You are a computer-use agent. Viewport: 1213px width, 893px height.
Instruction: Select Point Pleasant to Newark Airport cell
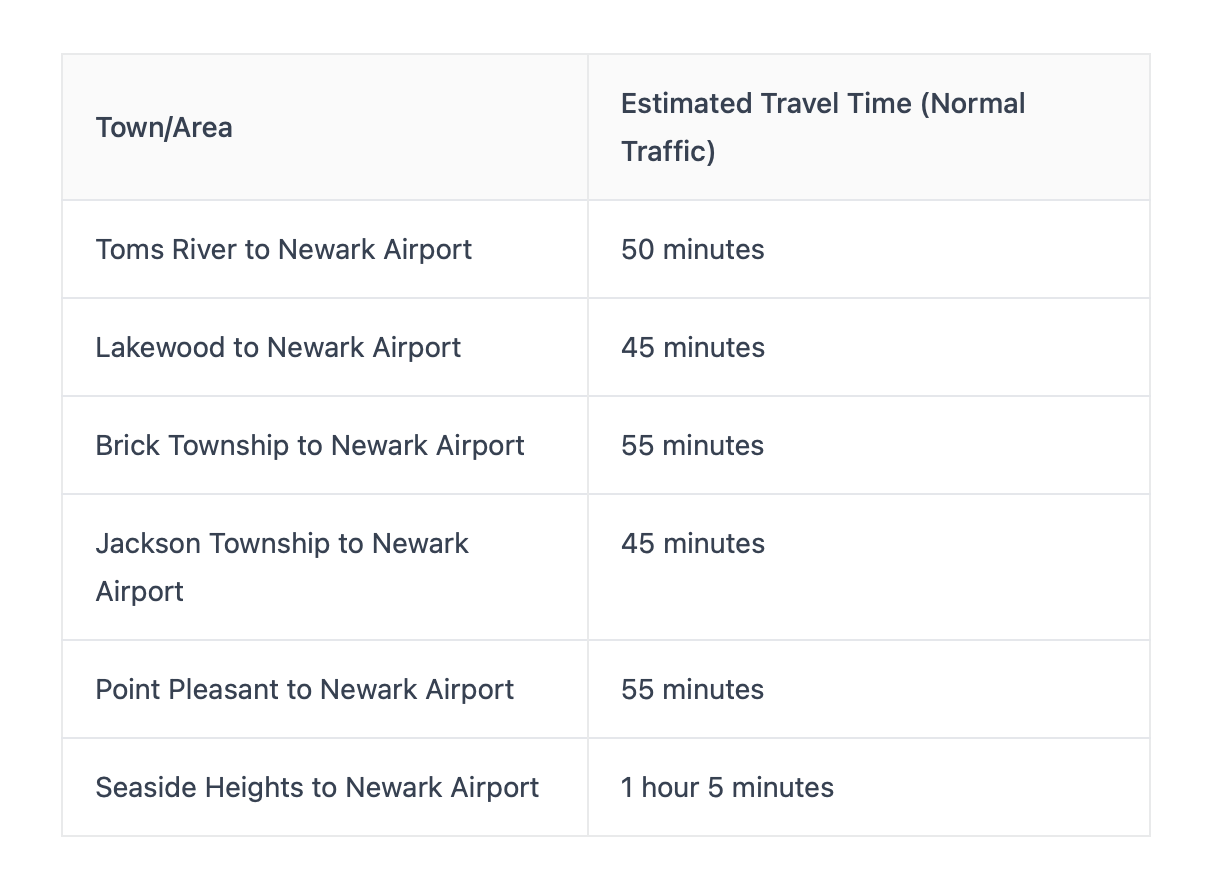tap(304, 689)
